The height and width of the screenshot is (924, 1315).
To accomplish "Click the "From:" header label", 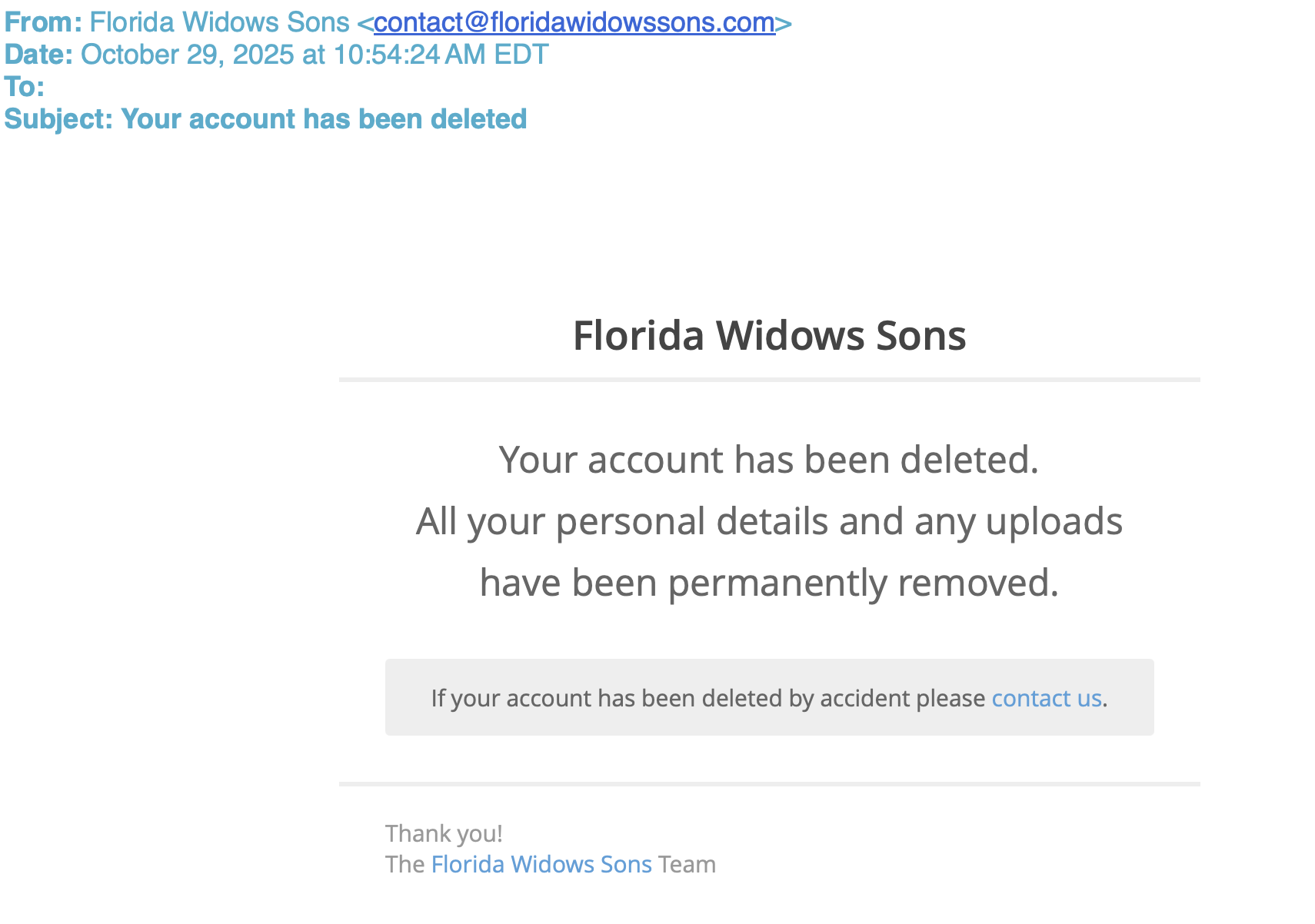I will pyautogui.click(x=43, y=22).
